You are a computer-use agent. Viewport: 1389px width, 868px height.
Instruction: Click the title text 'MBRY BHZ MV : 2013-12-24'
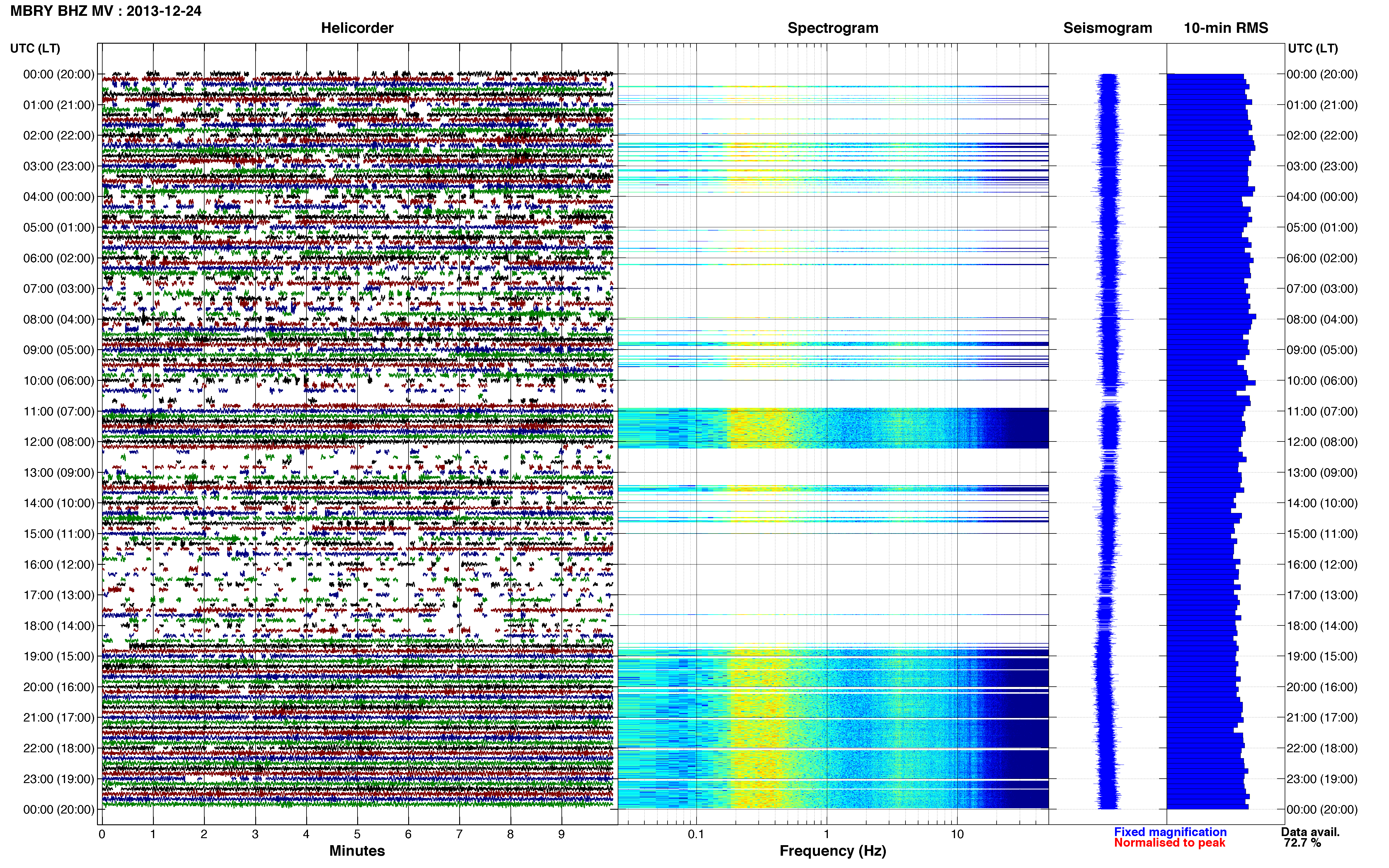(x=106, y=11)
